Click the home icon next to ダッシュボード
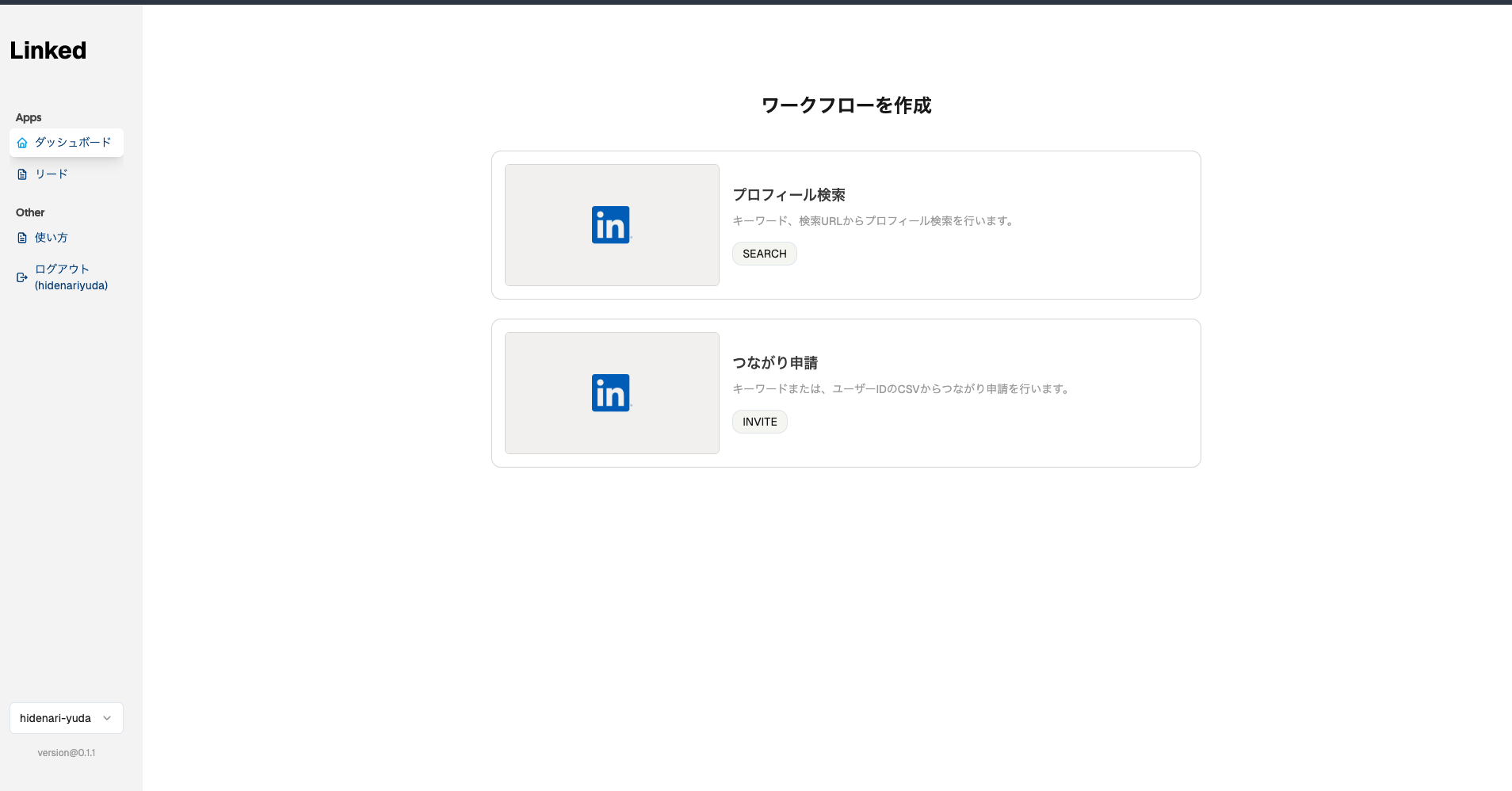 (22, 143)
